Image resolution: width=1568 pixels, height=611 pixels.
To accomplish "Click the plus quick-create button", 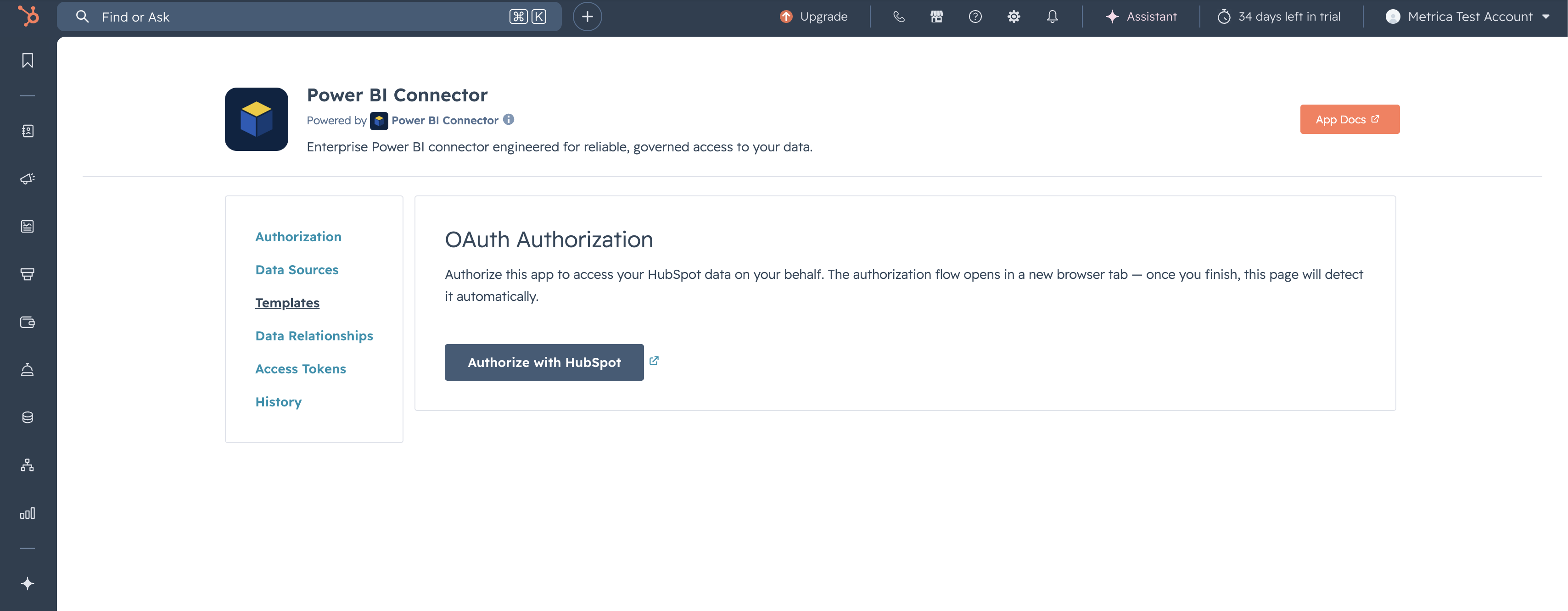I will 587,17.
